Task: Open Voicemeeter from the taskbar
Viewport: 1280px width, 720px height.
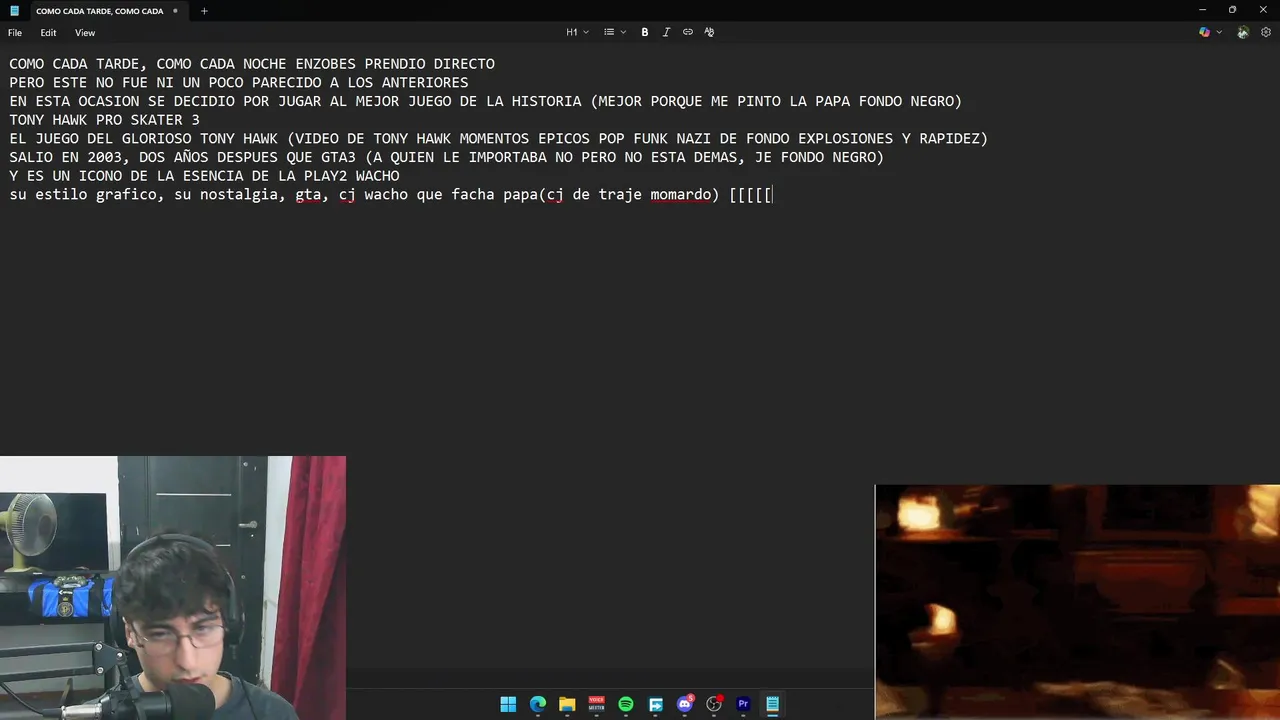Action: [x=597, y=704]
